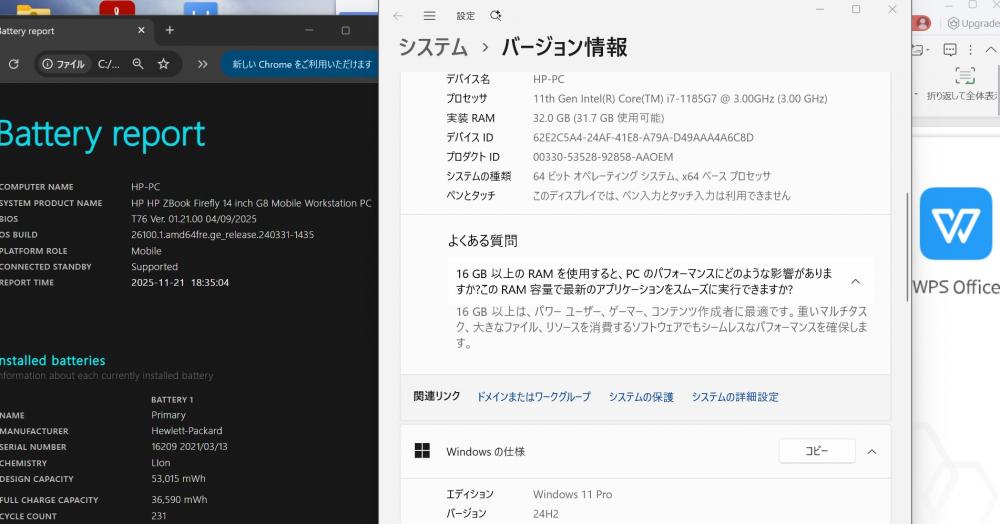Click the Windows 11 Pro edition text
This screenshot has height=524, width=1000.
click(572, 494)
